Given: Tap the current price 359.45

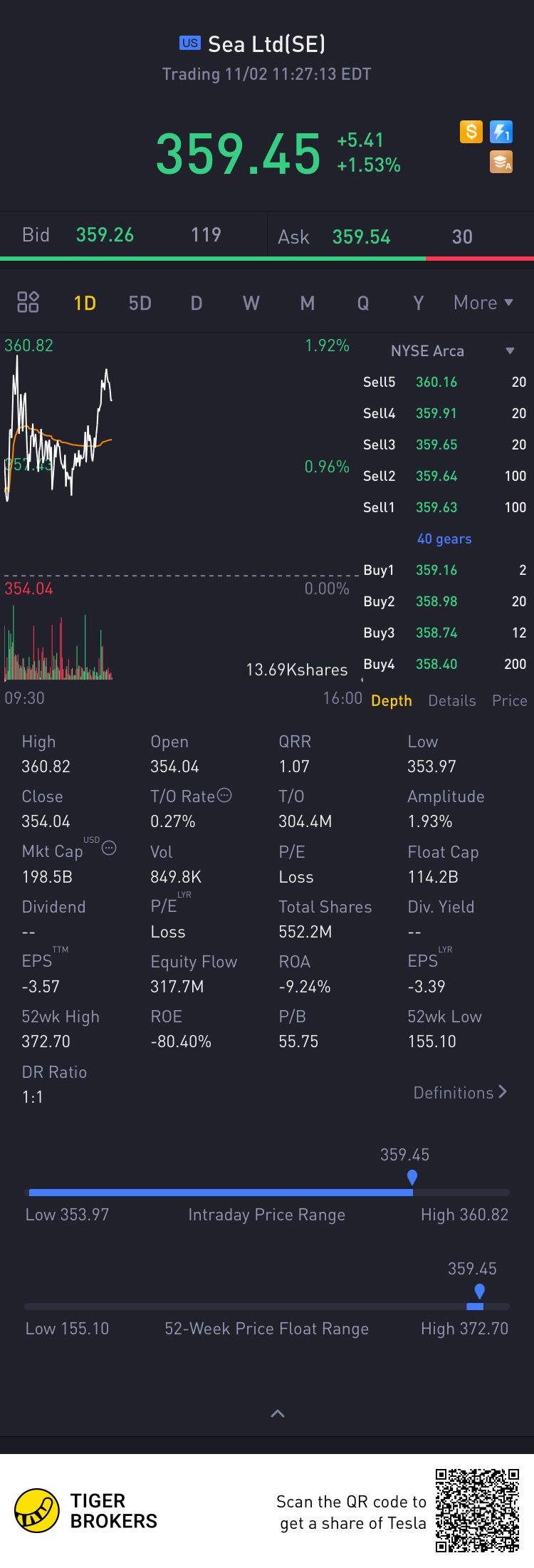Looking at the screenshot, I should click(239, 154).
